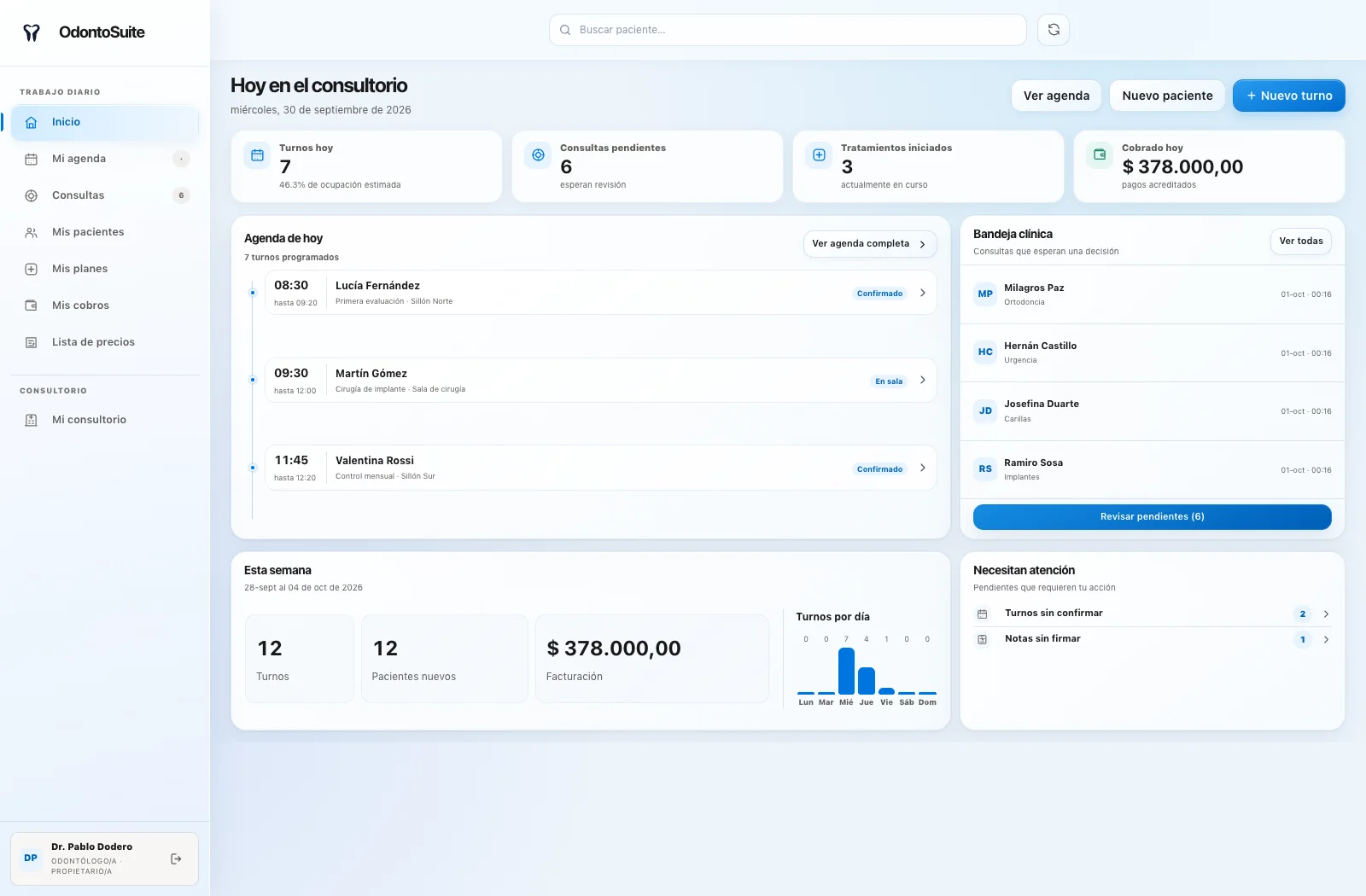The width and height of the screenshot is (1366, 896).
Task: Click the JD avatar for Josefina Duarte
Action: click(x=985, y=411)
